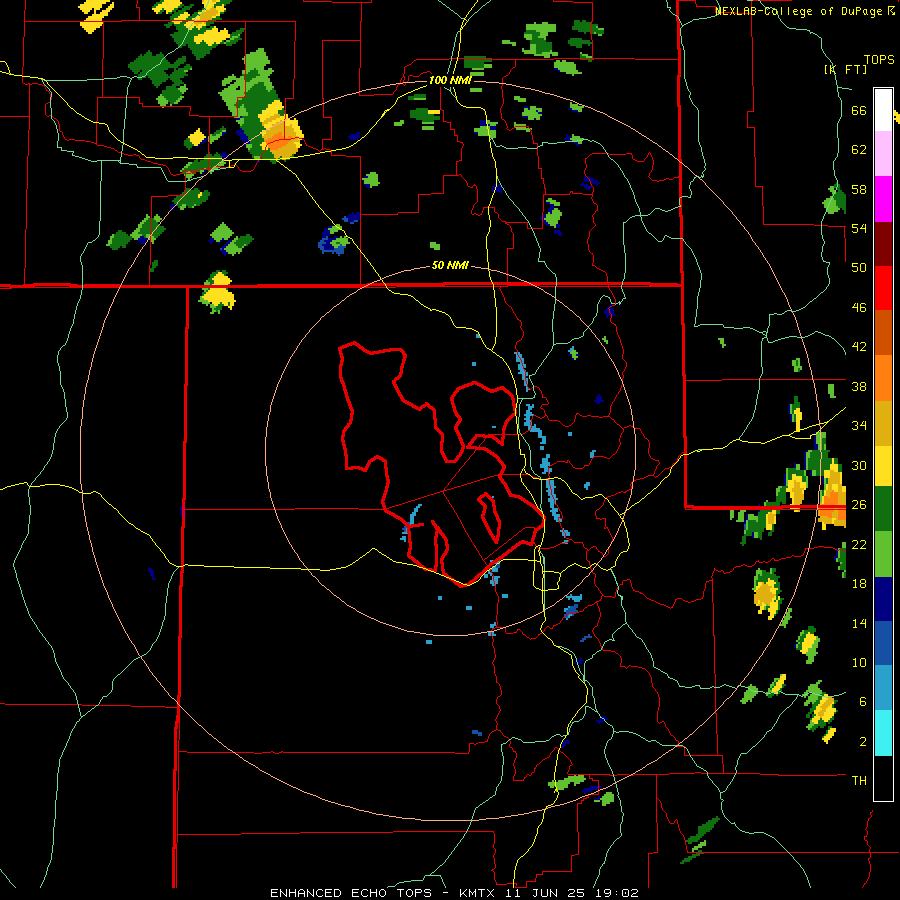Click the dark green legend swatch

tap(883, 509)
